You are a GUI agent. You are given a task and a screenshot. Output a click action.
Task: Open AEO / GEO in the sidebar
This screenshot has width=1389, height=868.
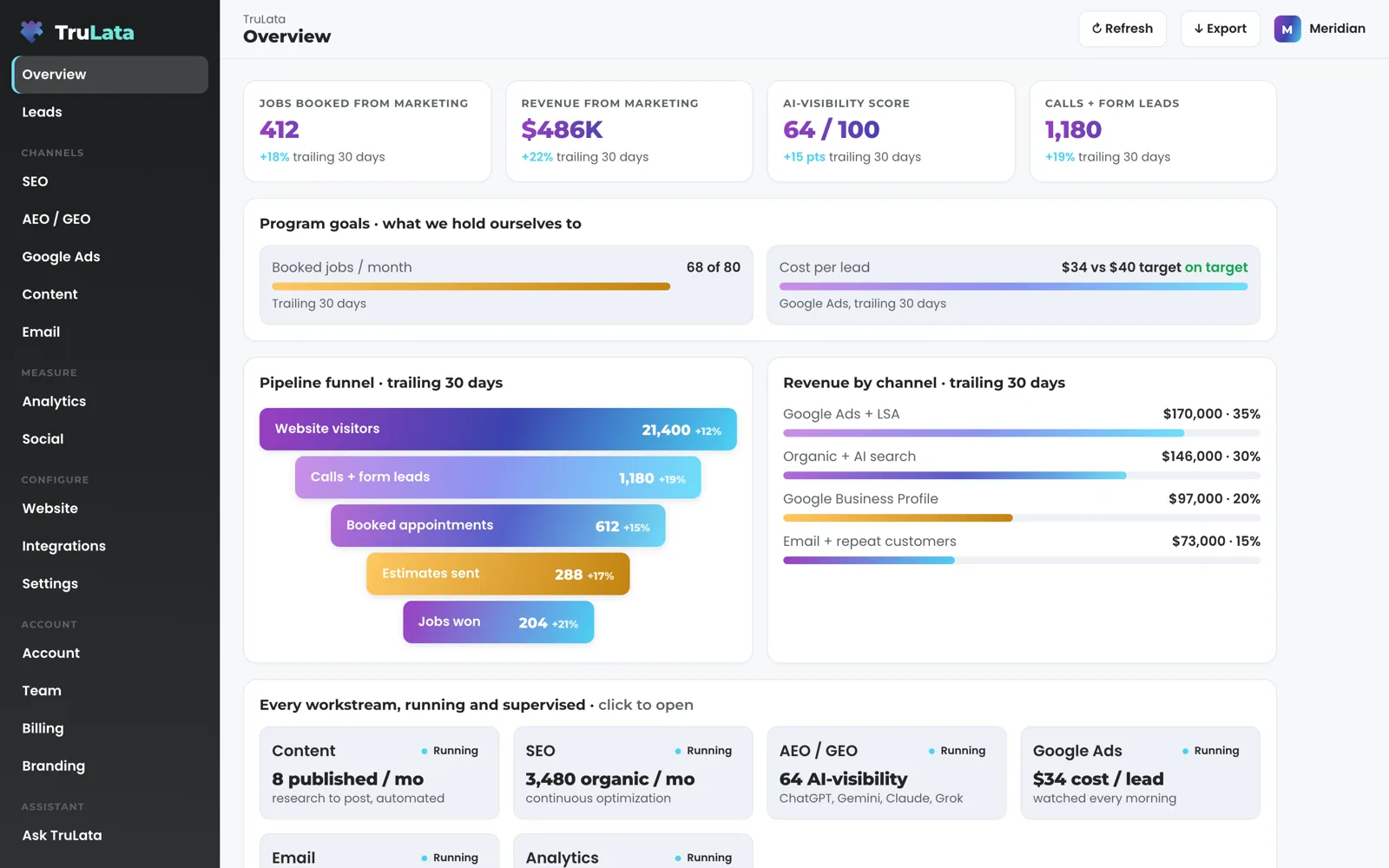tap(110, 219)
